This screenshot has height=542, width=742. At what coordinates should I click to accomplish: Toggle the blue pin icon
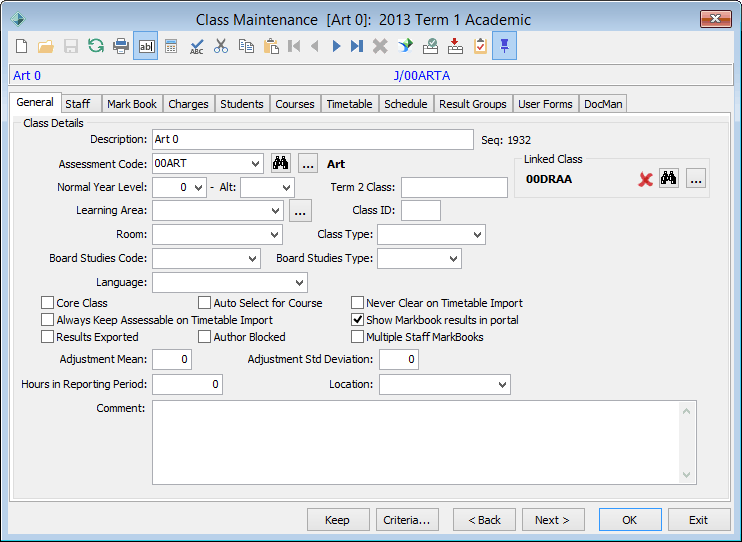click(x=504, y=46)
